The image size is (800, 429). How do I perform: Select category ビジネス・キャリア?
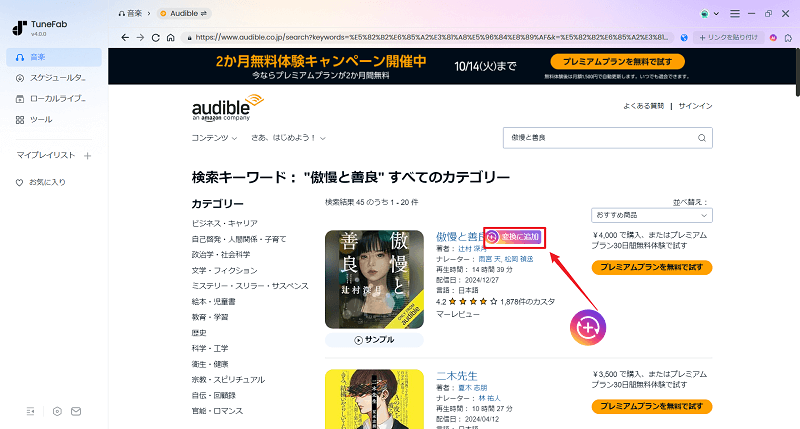click(x=224, y=223)
